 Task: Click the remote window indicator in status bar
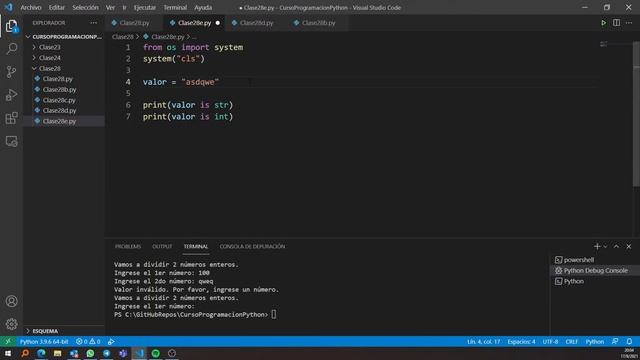click(8, 342)
